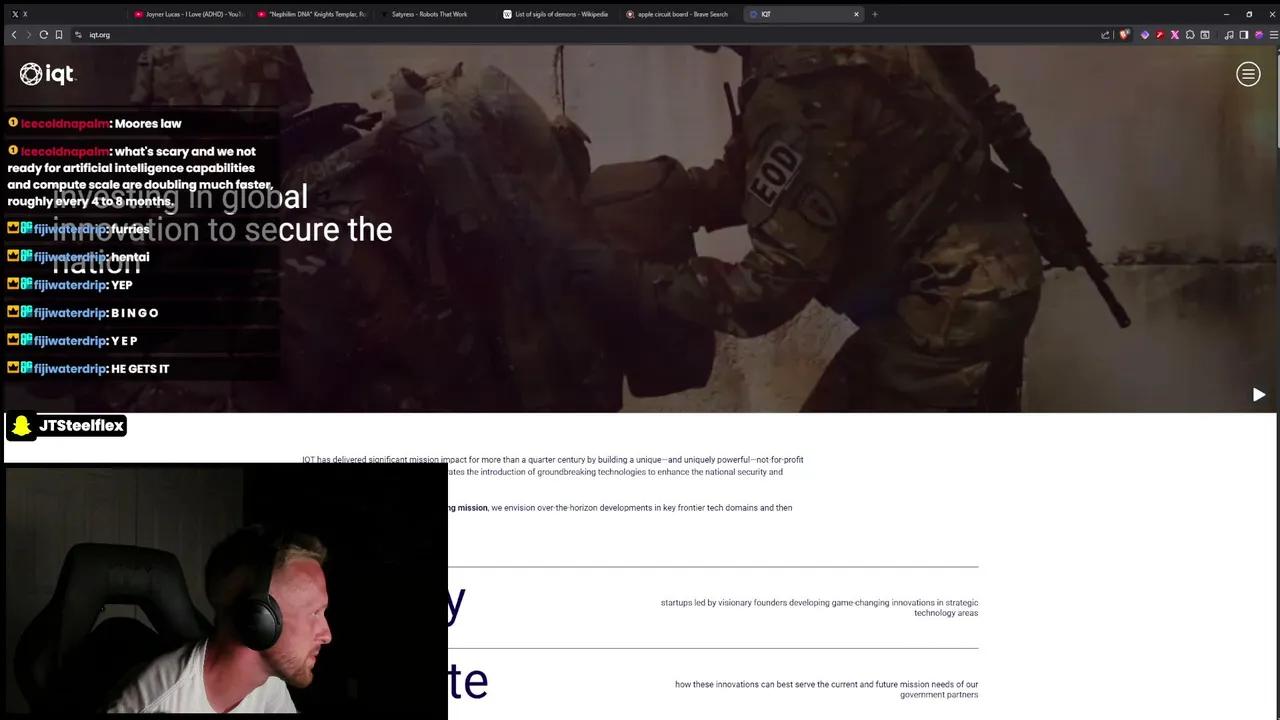Click the browser forward arrow

[x=28, y=35]
